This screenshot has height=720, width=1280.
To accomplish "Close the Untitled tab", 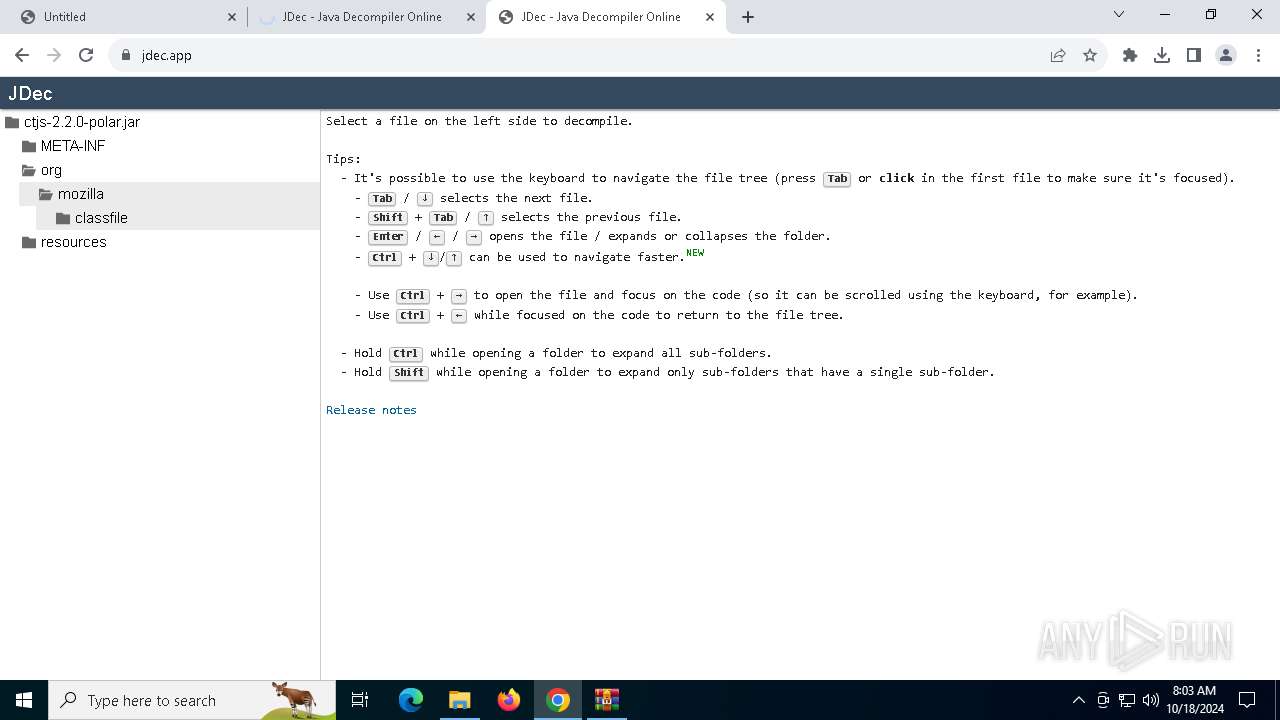I will [x=232, y=17].
